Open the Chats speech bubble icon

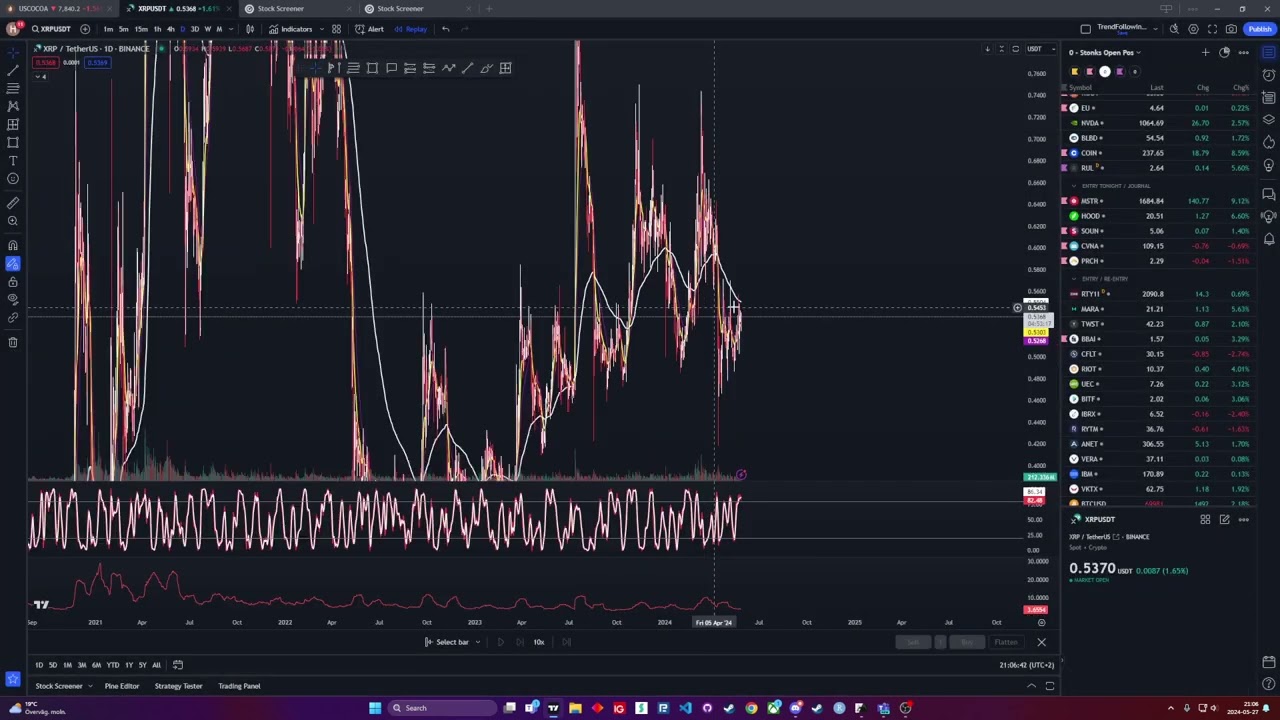point(1269,194)
